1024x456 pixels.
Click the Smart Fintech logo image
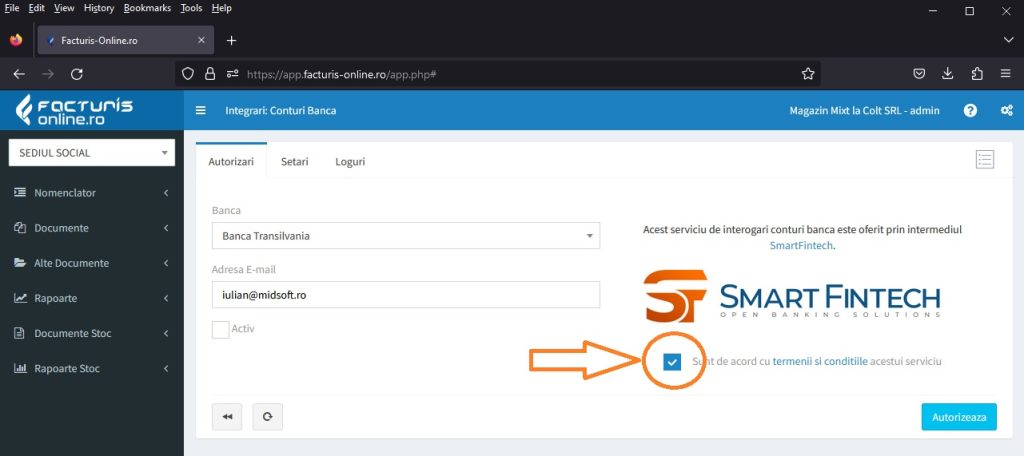(792, 296)
